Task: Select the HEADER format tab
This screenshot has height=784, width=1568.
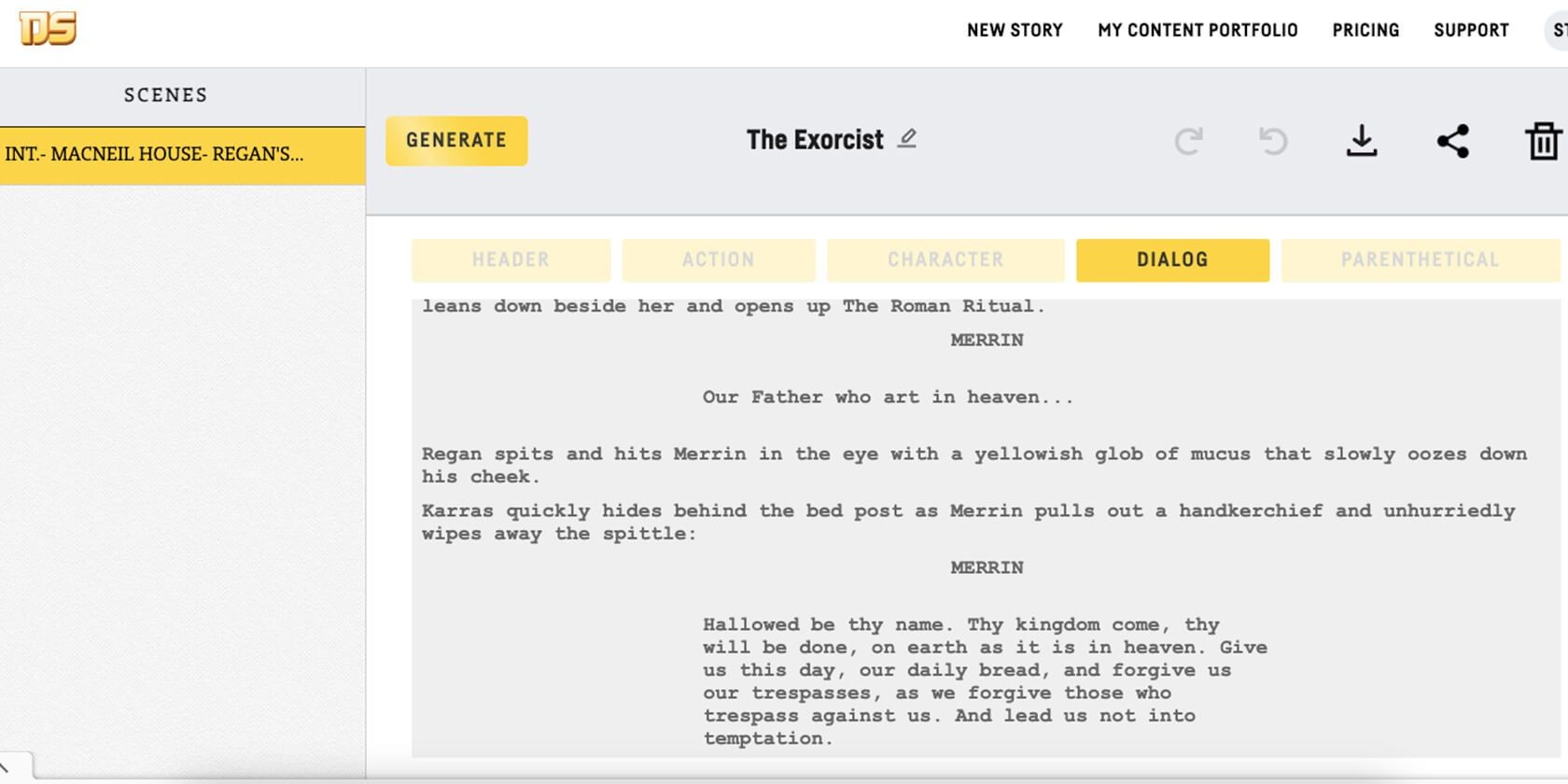Action: tap(511, 259)
